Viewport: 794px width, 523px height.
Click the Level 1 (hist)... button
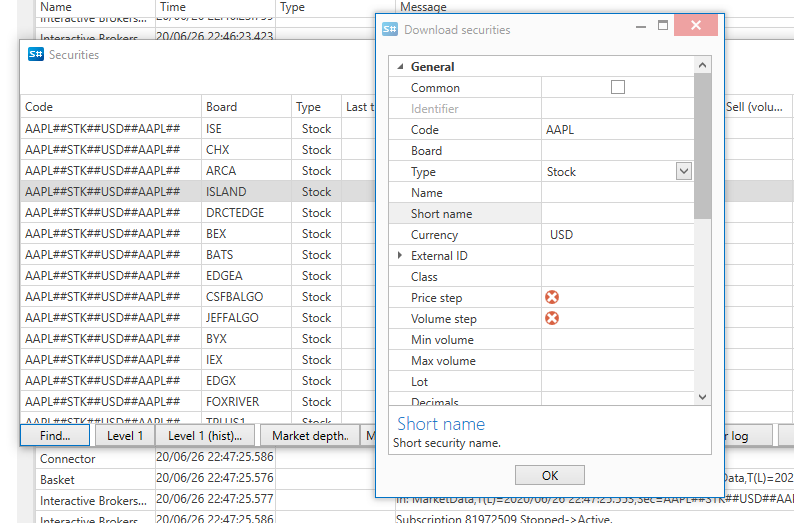point(205,436)
